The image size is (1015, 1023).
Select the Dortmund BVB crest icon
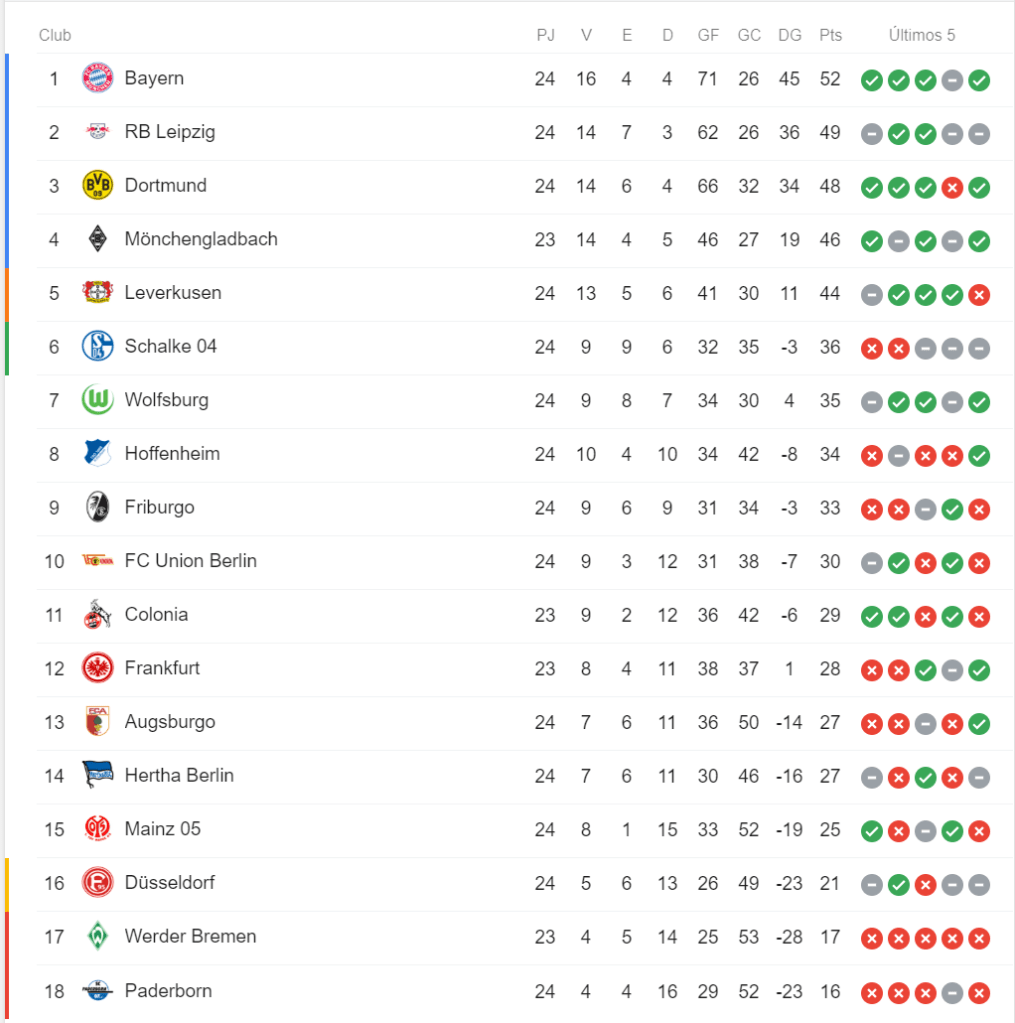[97, 185]
